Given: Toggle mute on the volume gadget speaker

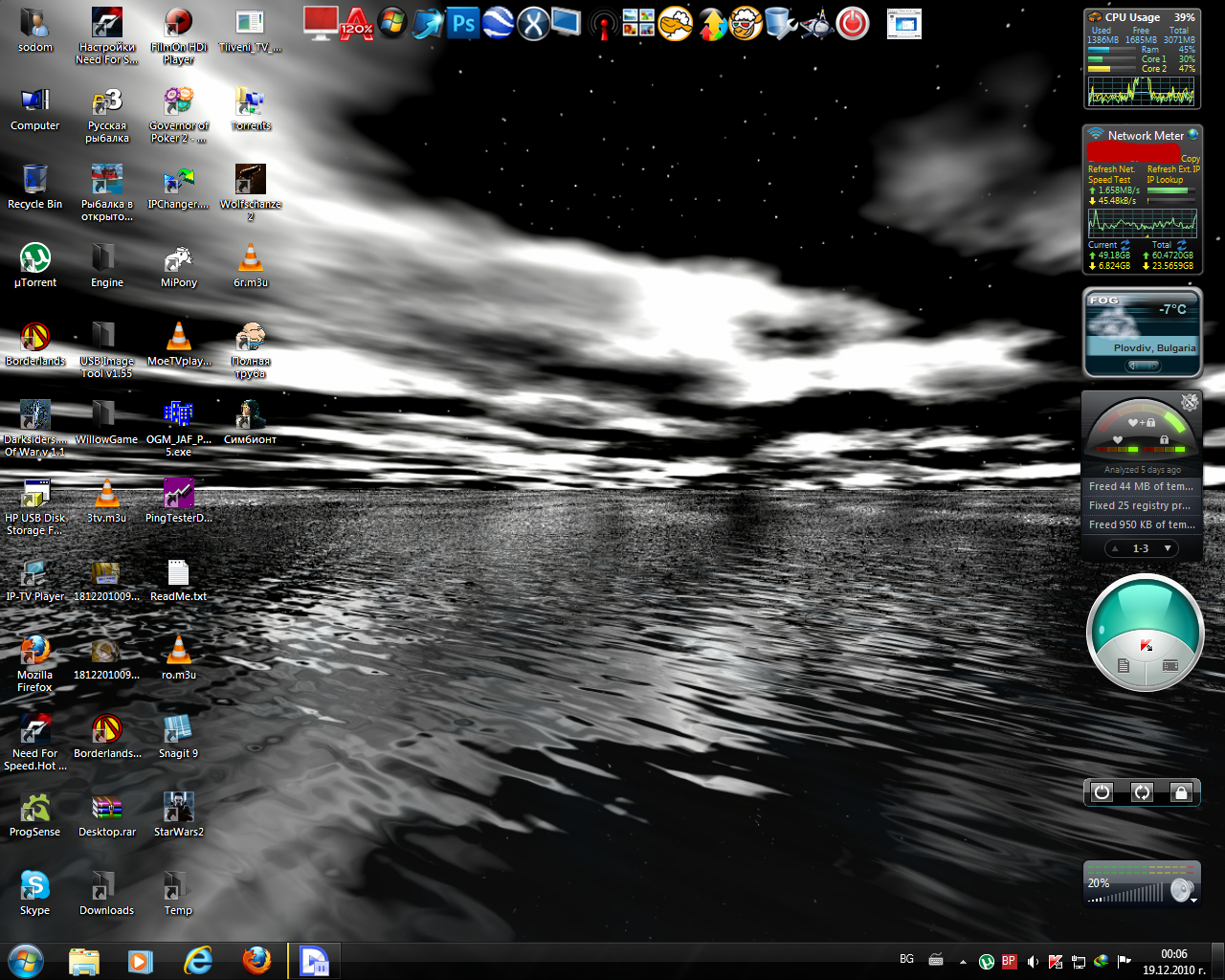Looking at the screenshot, I should [1181, 890].
